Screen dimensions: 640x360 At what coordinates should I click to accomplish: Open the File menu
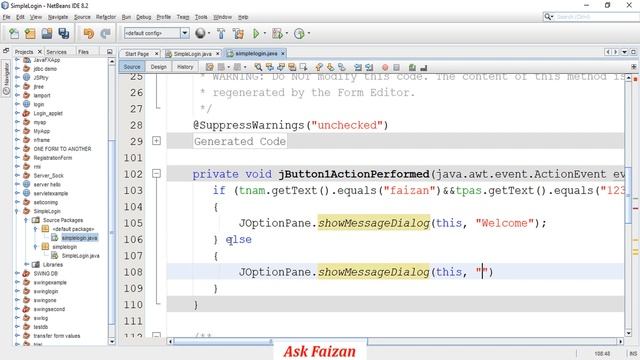6,17
